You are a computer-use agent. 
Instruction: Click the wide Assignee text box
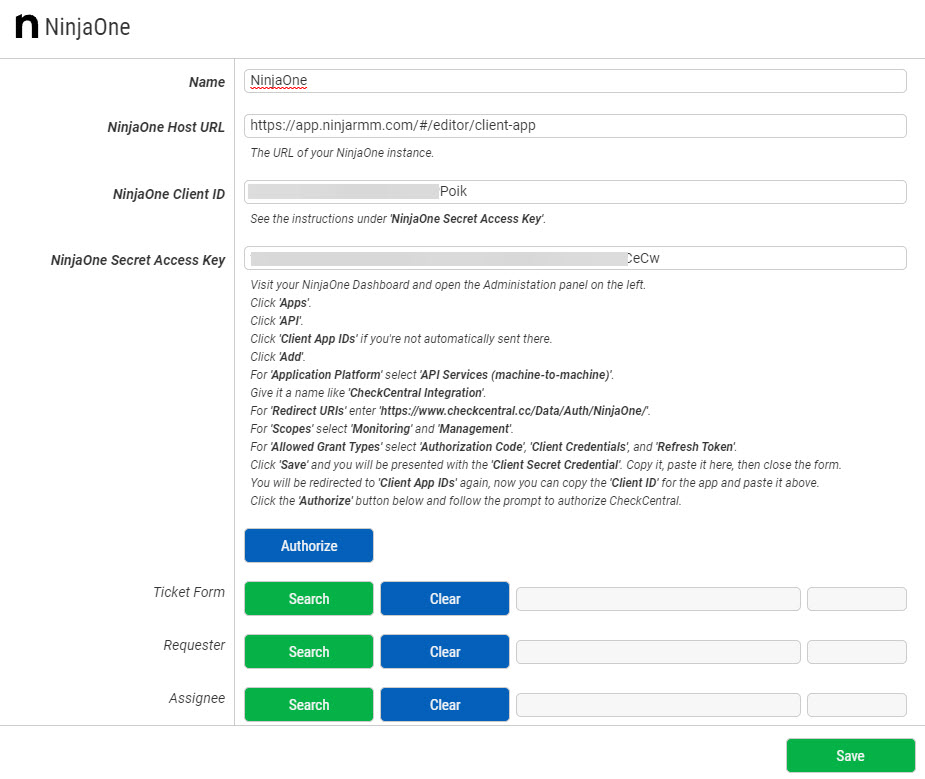pyautogui.click(x=658, y=705)
